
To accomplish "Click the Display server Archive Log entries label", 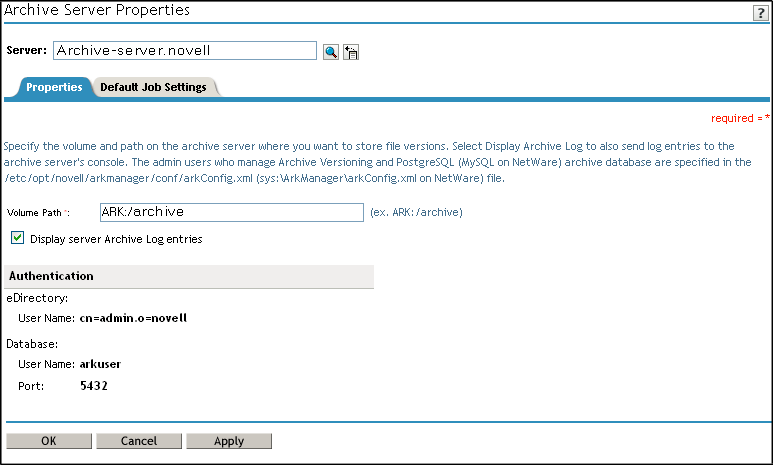I will (116, 239).
